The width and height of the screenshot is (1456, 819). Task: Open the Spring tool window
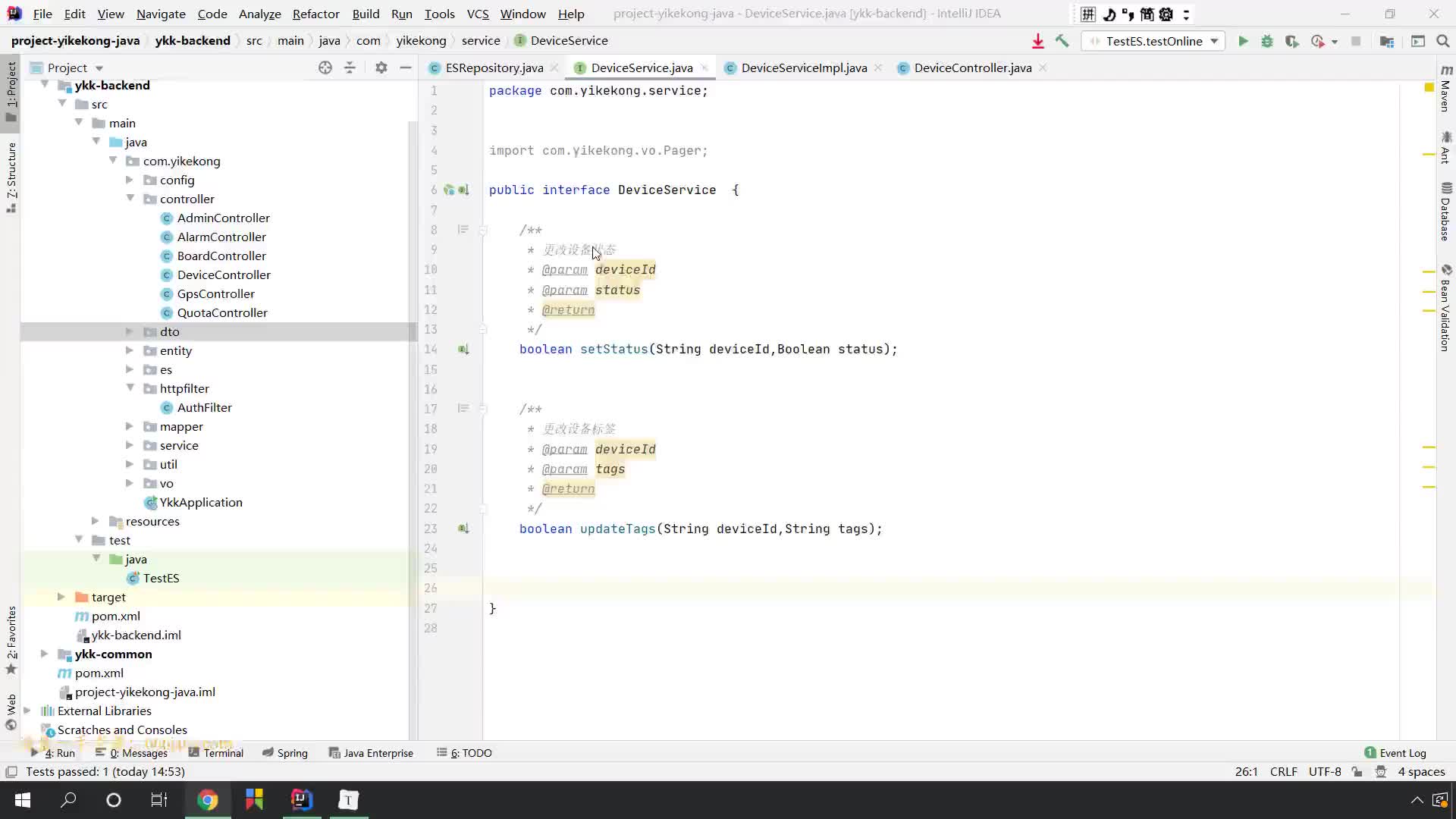[x=285, y=753]
